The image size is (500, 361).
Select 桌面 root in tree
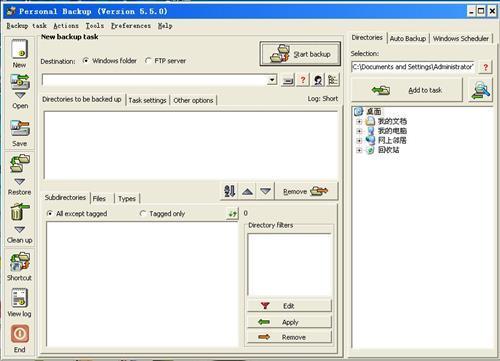click(374, 111)
